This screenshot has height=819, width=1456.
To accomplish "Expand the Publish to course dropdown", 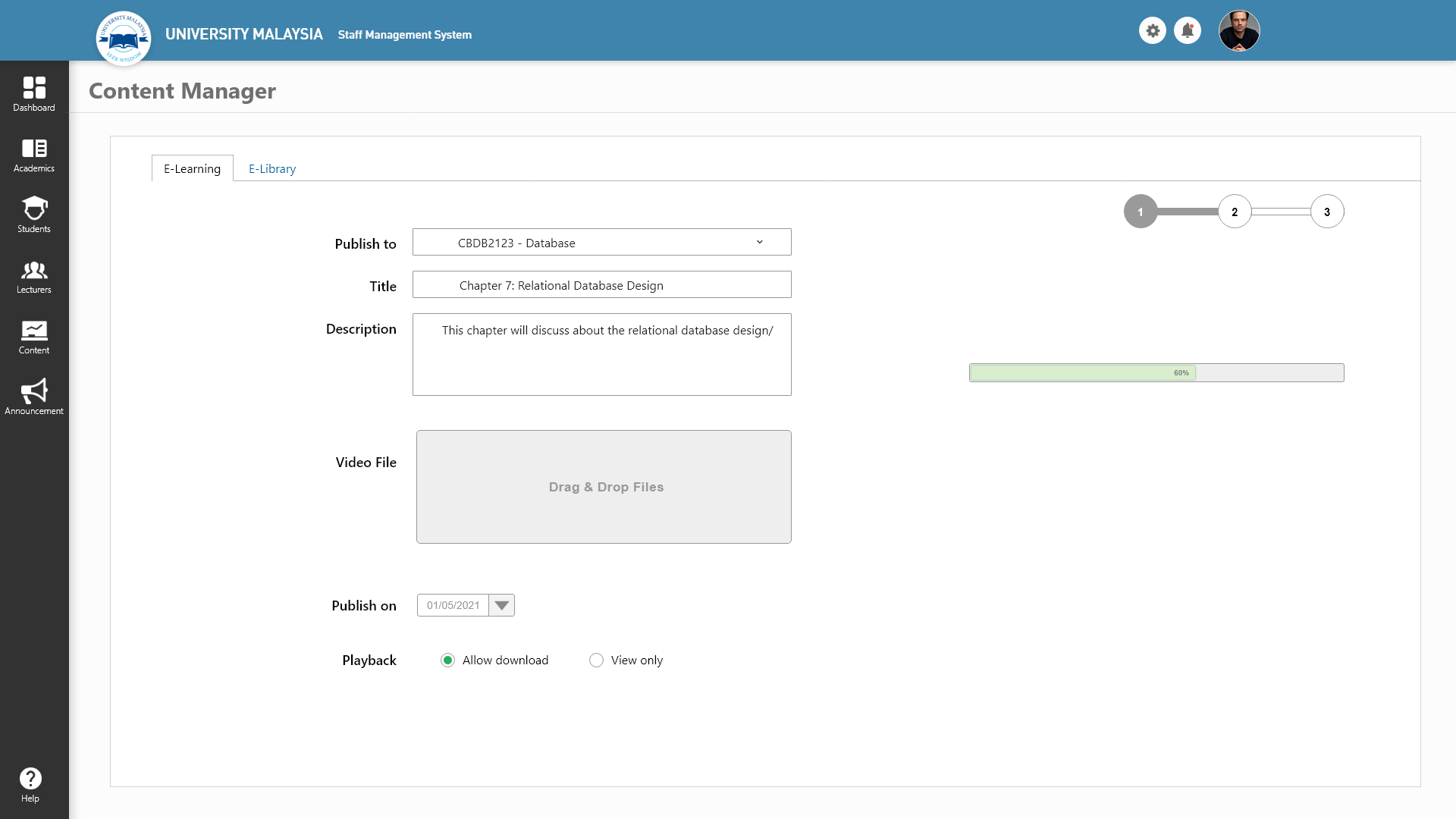I will coord(602,242).
